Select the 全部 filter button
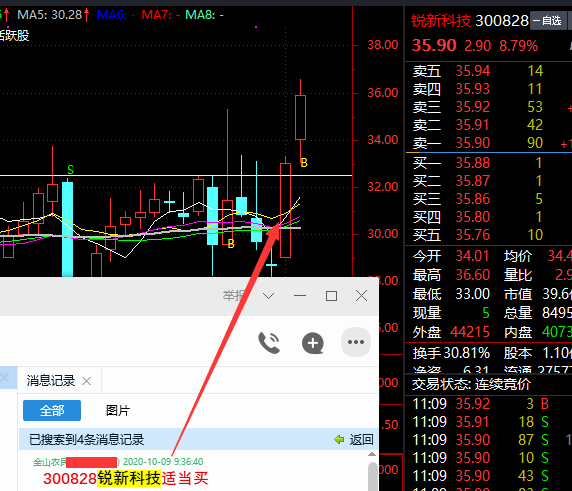The width and height of the screenshot is (572, 491). pos(52,410)
